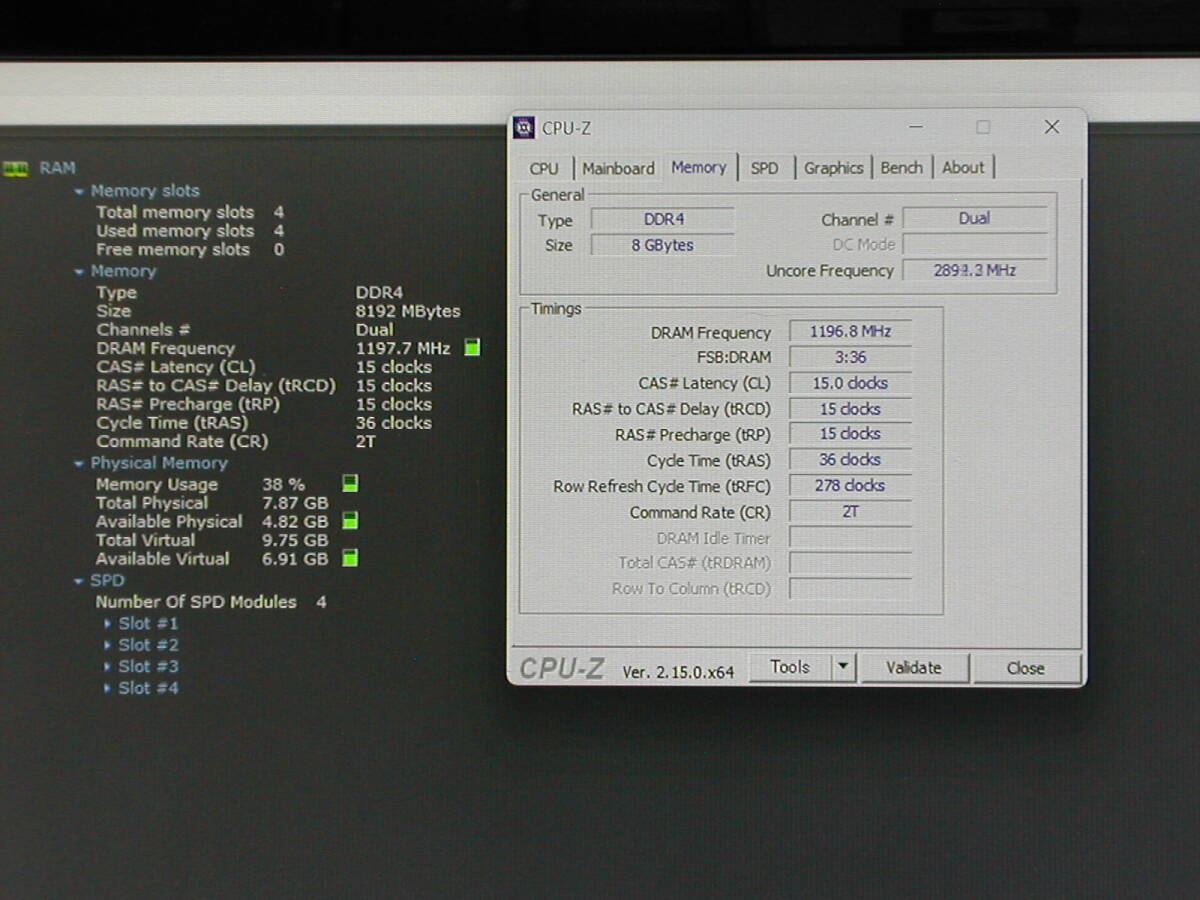
Task: Expand Slot #1 in SPD list
Action: pos(109,624)
